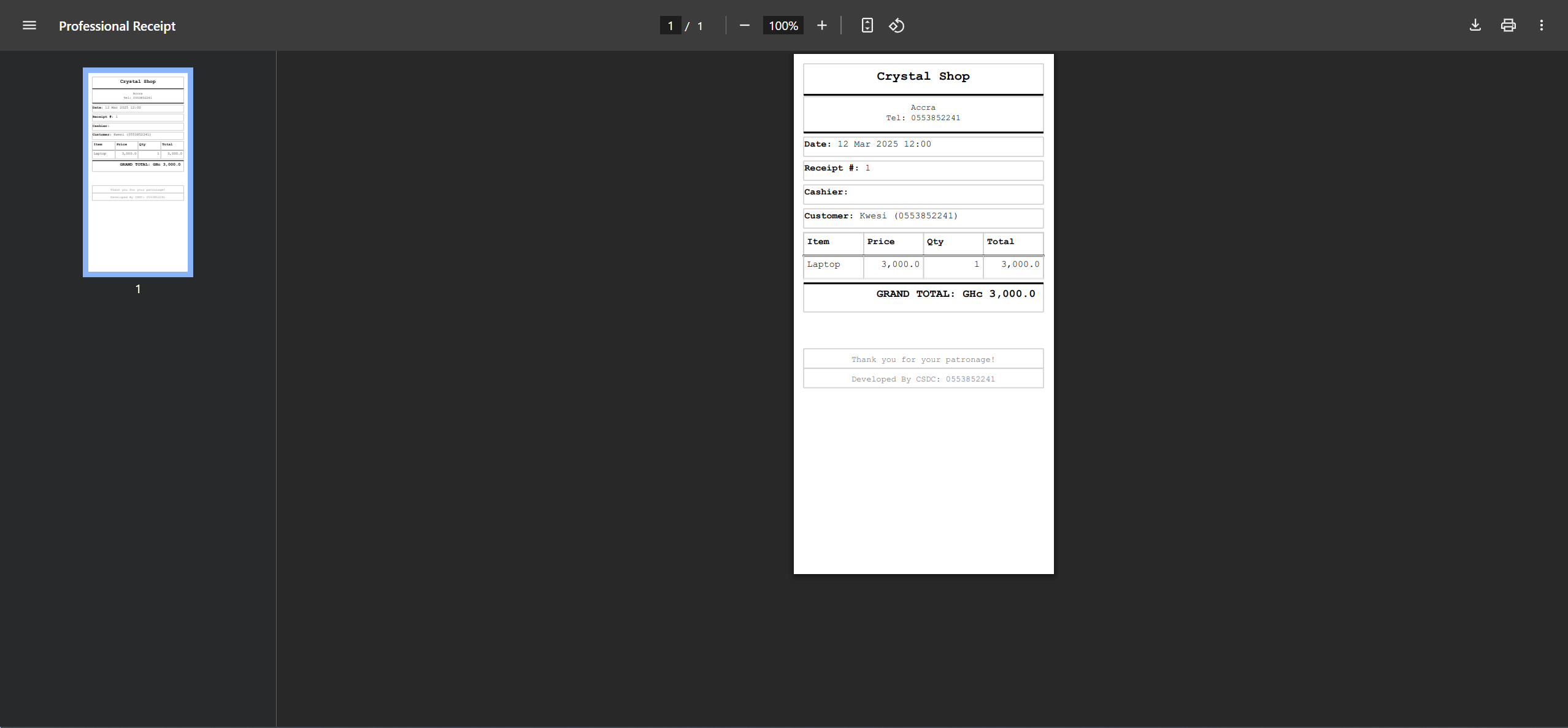Rotate the document counterclockwise
1568x728 pixels.
tap(896, 25)
